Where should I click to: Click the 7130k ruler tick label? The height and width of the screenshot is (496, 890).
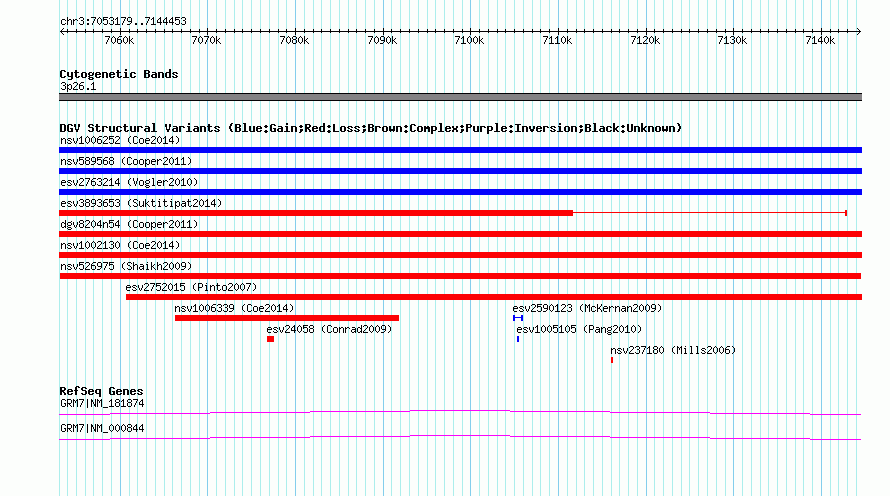tap(732, 40)
